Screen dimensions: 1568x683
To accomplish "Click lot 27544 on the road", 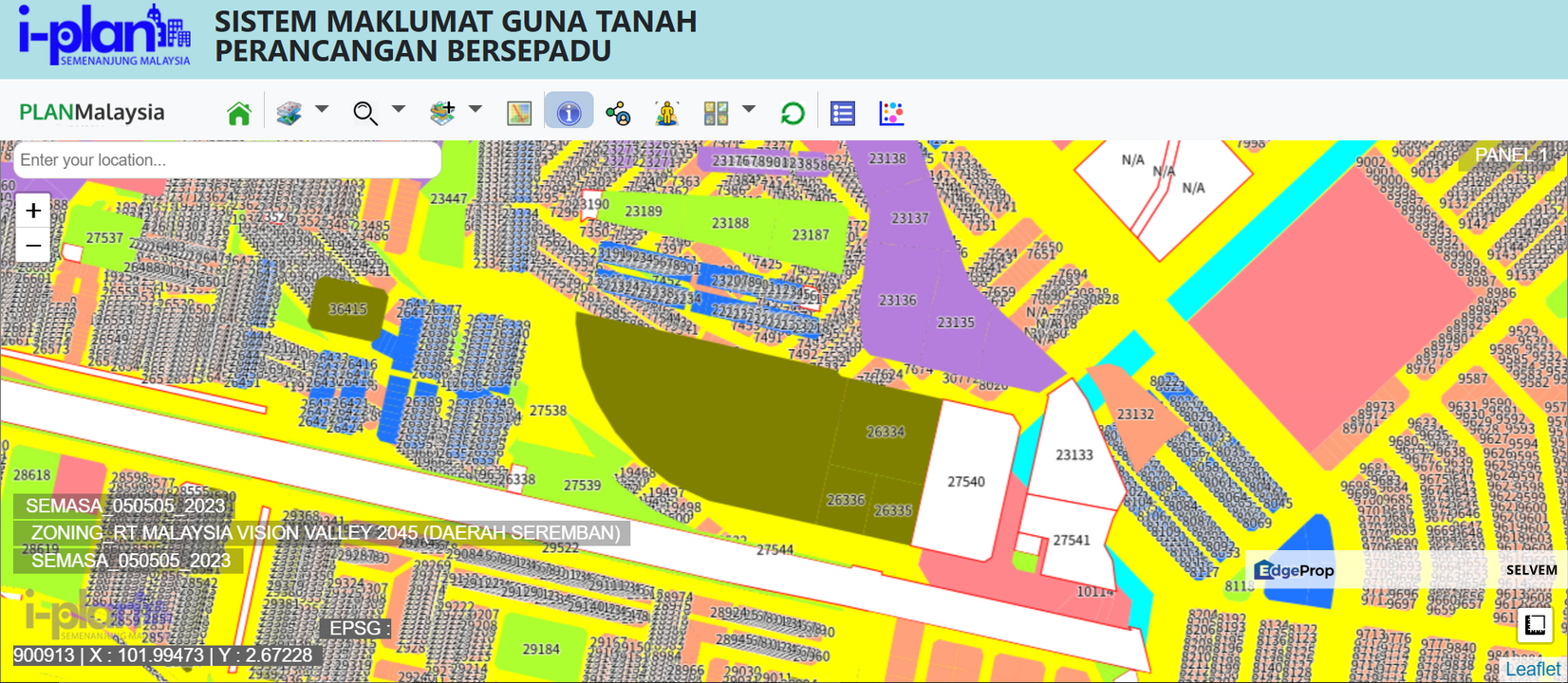I will tap(775, 549).
